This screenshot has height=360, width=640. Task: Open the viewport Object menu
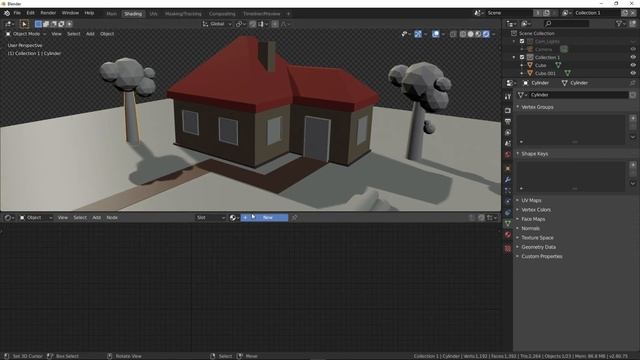(107, 34)
